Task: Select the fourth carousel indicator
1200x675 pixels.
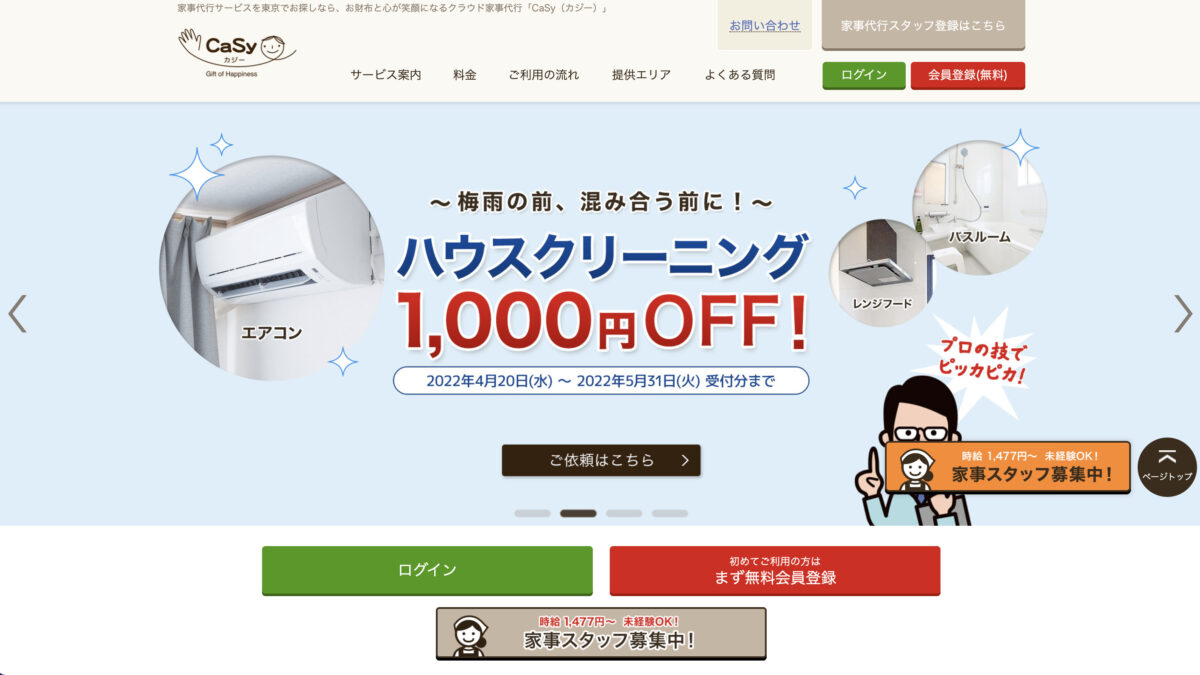Action: (670, 513)
